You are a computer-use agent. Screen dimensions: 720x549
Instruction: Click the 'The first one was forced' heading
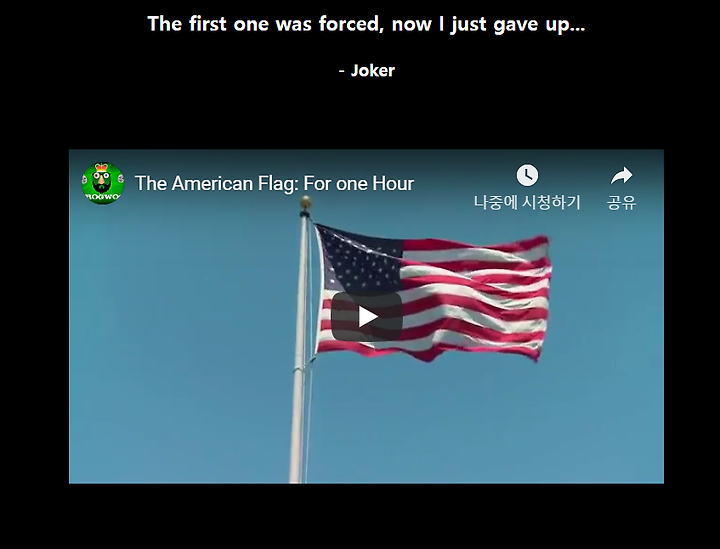point(366,24)
